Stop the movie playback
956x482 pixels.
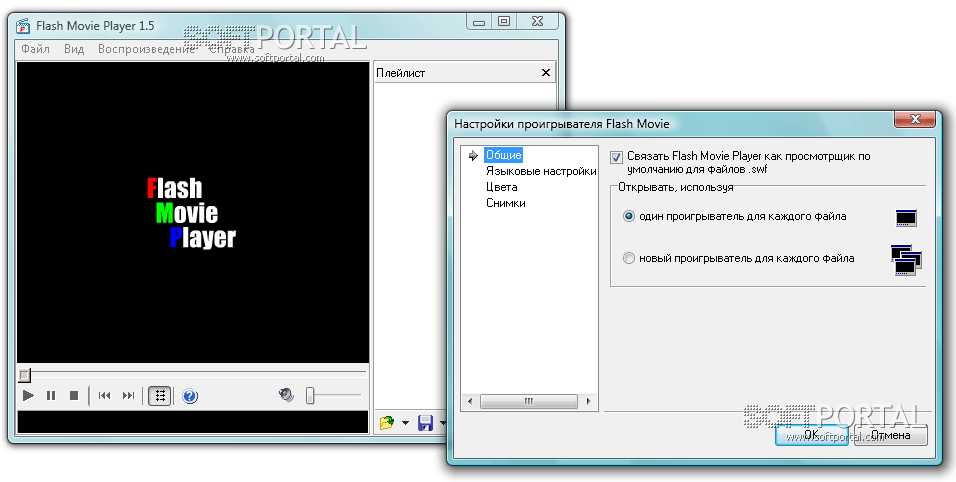(74, 395)
